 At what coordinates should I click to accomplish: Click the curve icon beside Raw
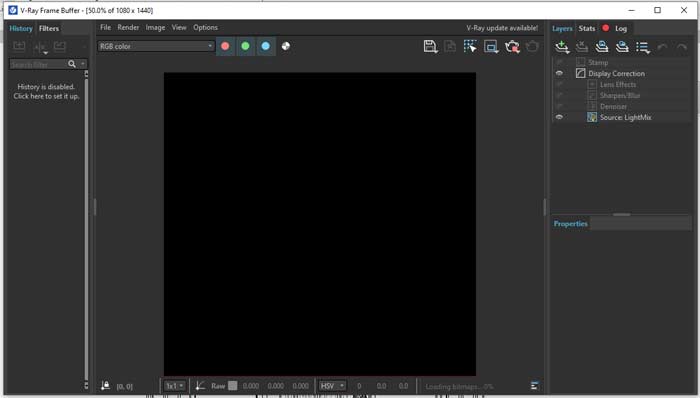tap(200, 386)
